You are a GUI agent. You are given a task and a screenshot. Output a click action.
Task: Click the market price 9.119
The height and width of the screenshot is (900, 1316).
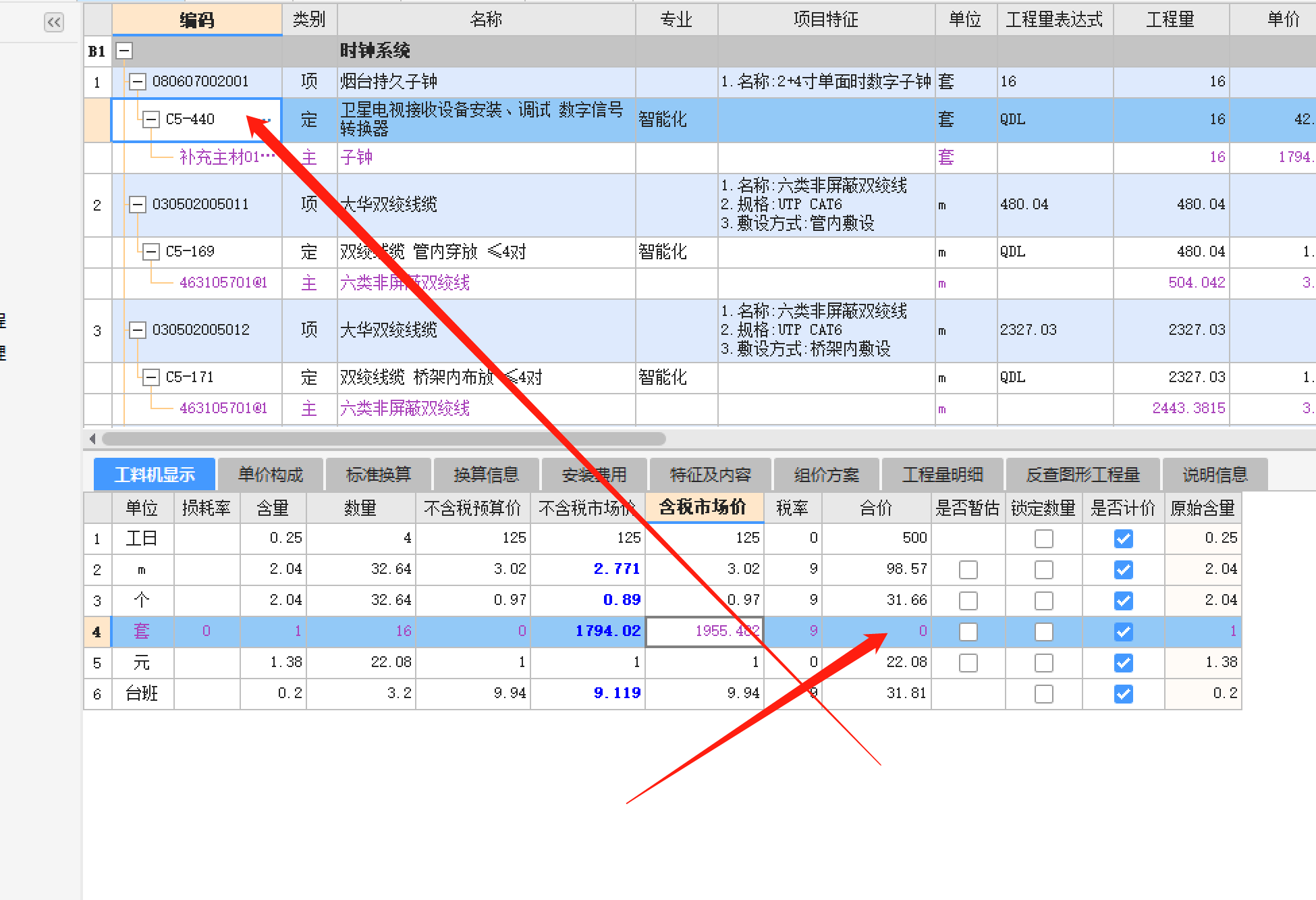coord(617,693)
